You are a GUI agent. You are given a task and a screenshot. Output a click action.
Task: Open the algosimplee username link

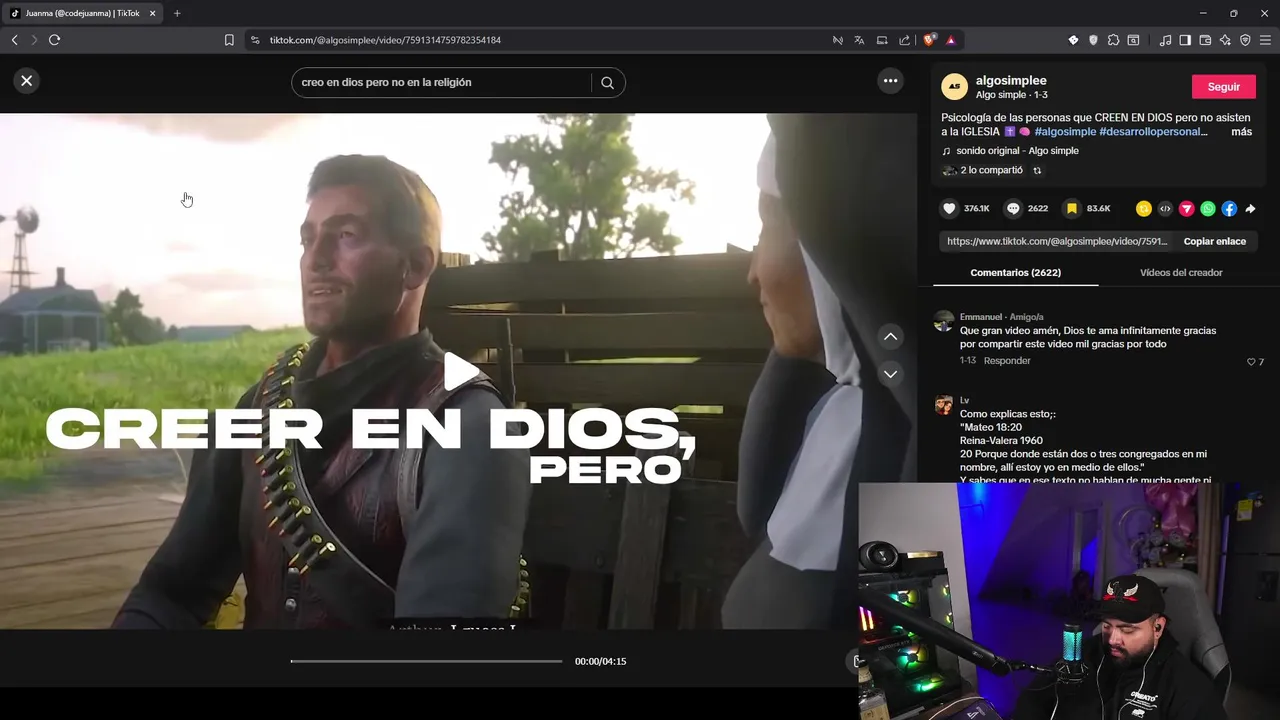(1011, 80)
